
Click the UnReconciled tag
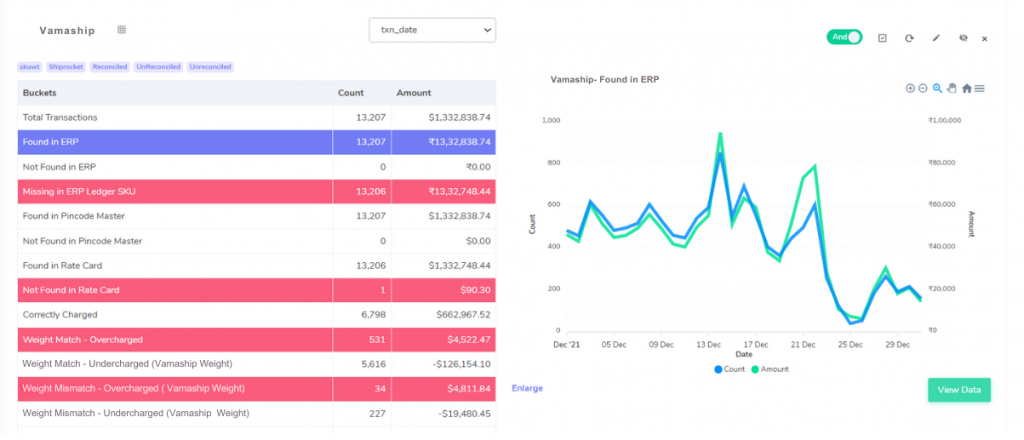click(158, 67)
